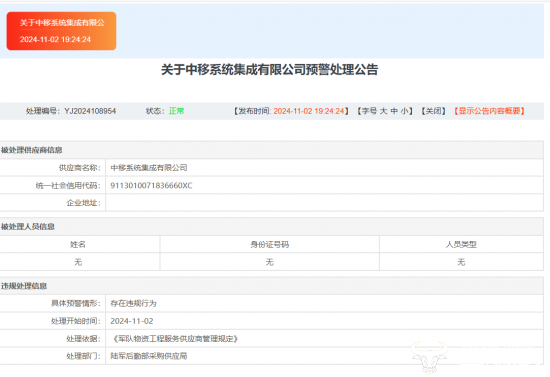Click the 字号 font size label

click(x=369, y=111)
